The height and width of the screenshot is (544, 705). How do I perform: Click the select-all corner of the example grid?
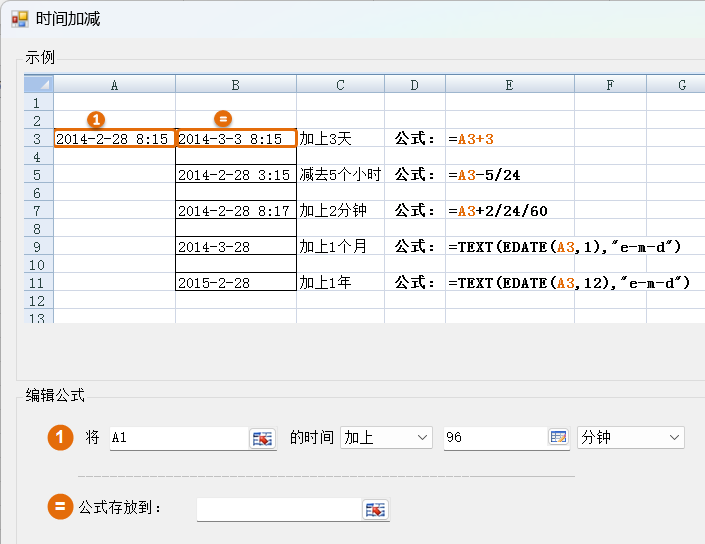[38, 85]
